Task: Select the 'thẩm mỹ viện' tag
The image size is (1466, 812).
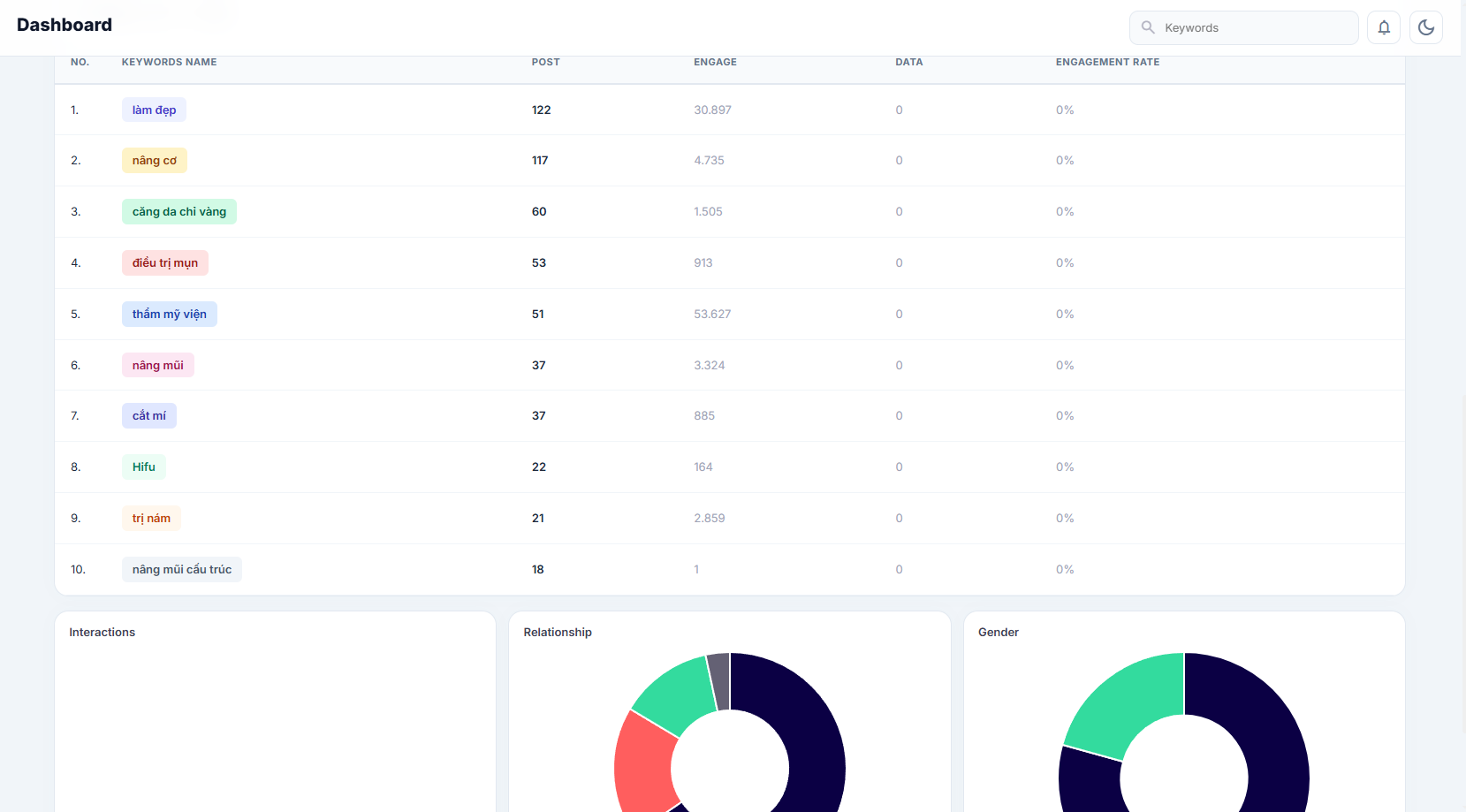Action: 170,314
